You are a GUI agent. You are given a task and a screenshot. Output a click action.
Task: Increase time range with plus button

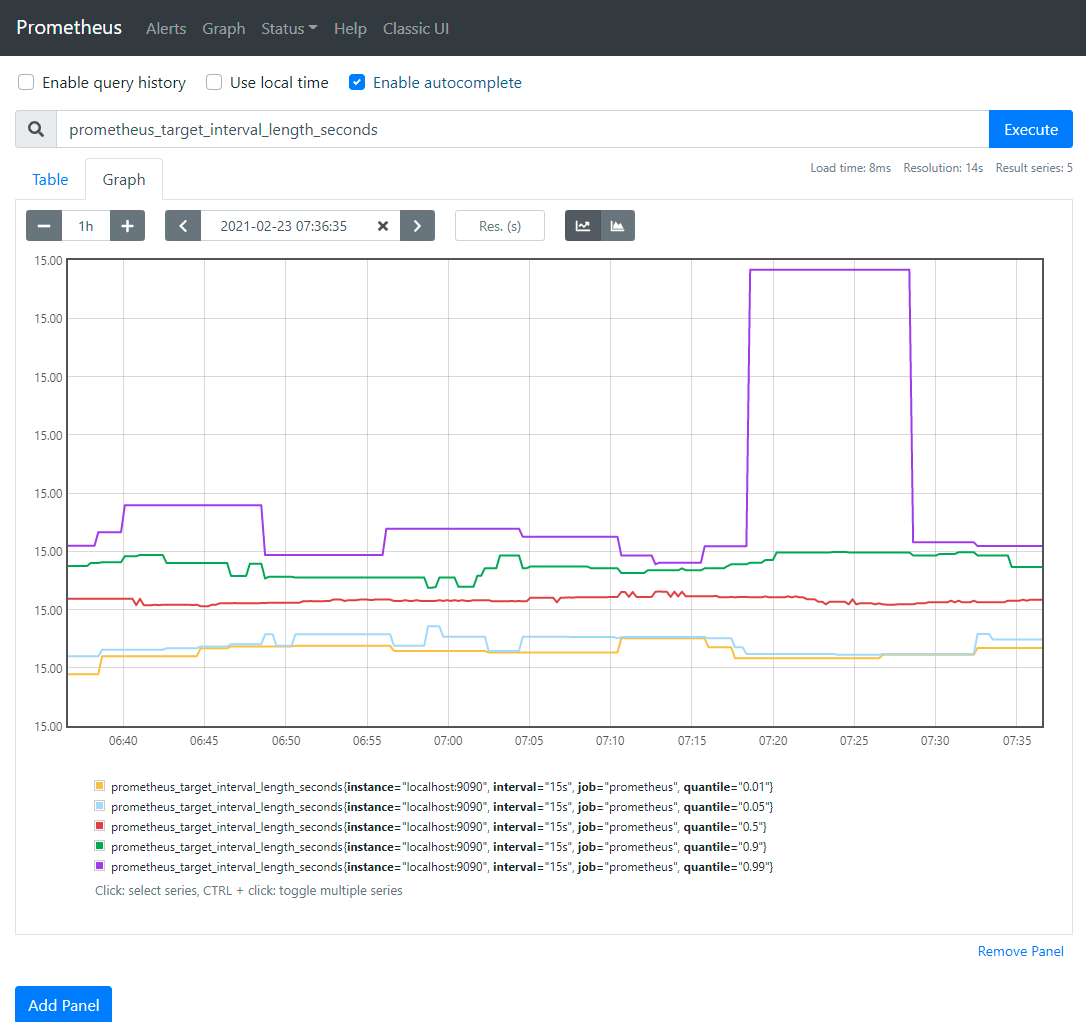(x=127, y=226)
